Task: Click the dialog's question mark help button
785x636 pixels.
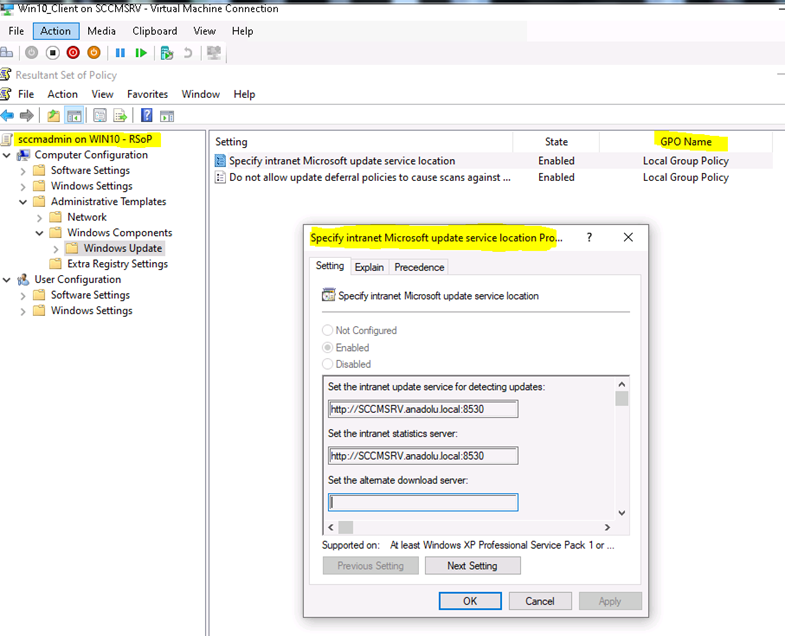Action: (589, 237)
